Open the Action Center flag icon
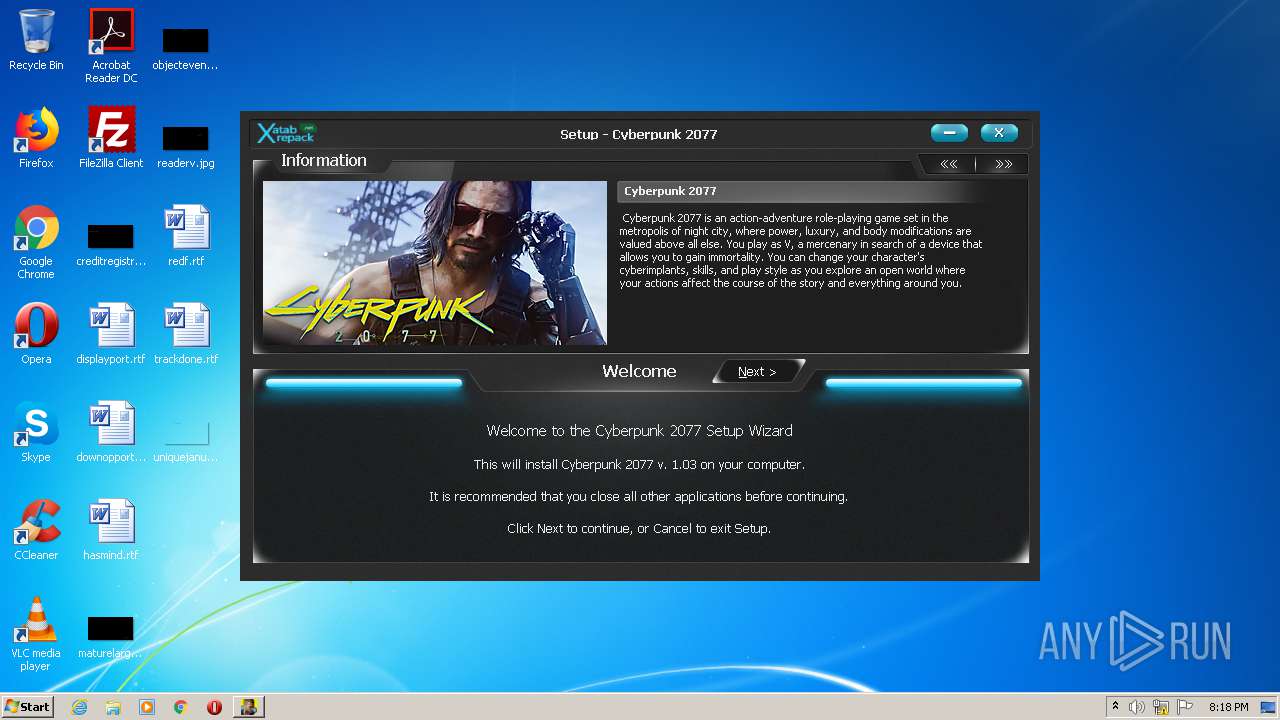Image resolution: width=1280 pixels, height=720 pixels. tap(1185, 707)
